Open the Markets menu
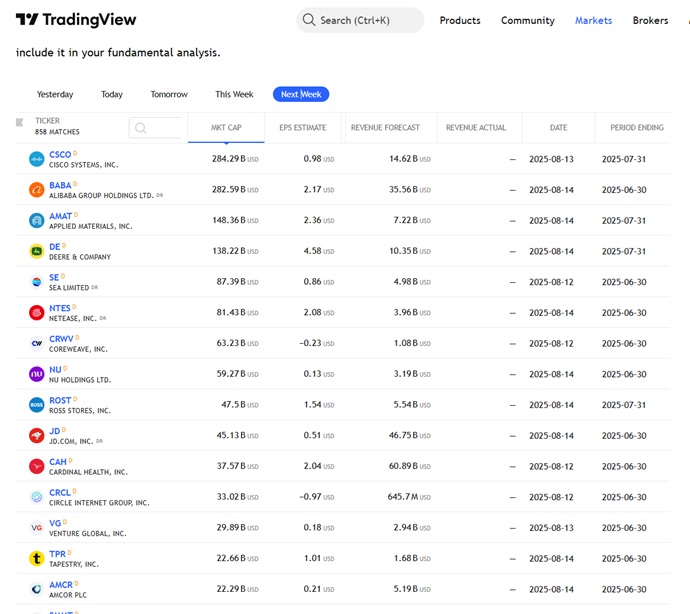Viewport: 690px width, 614px height. tap(593, 20)
